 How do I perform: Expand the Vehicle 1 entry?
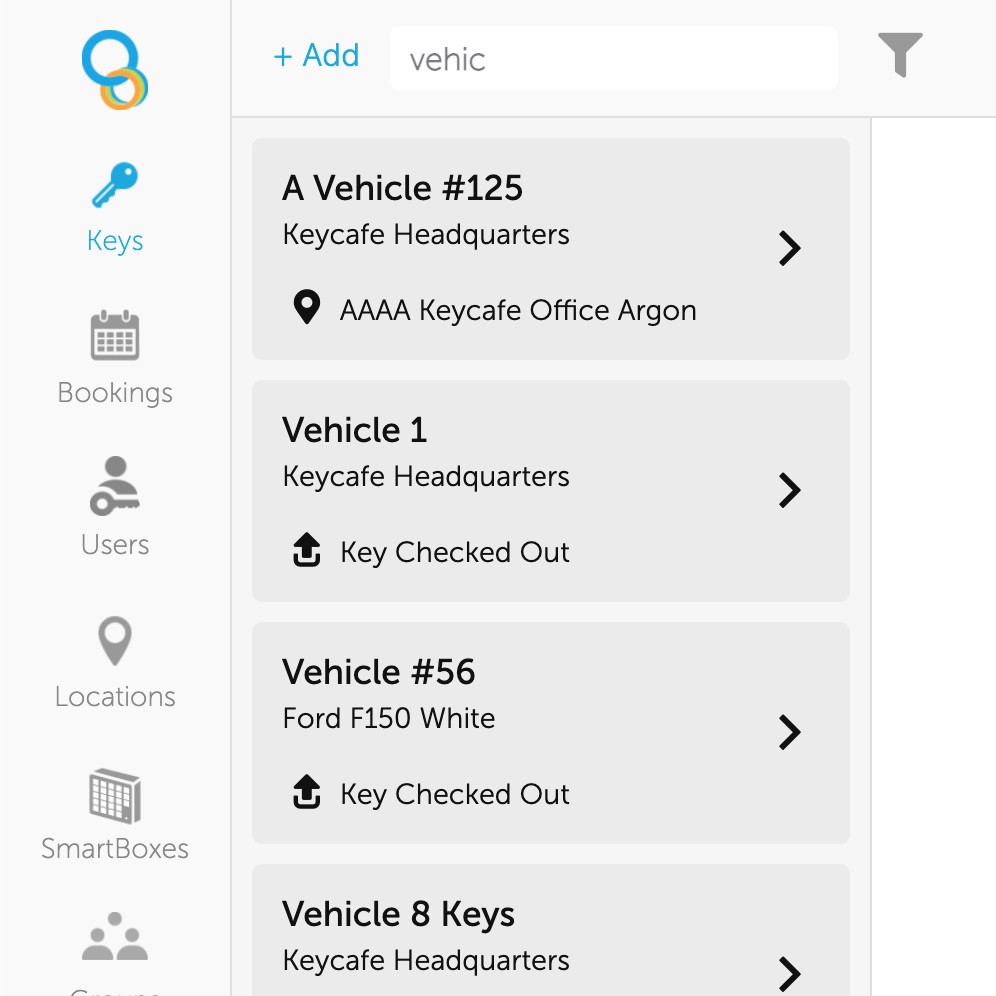789,490
